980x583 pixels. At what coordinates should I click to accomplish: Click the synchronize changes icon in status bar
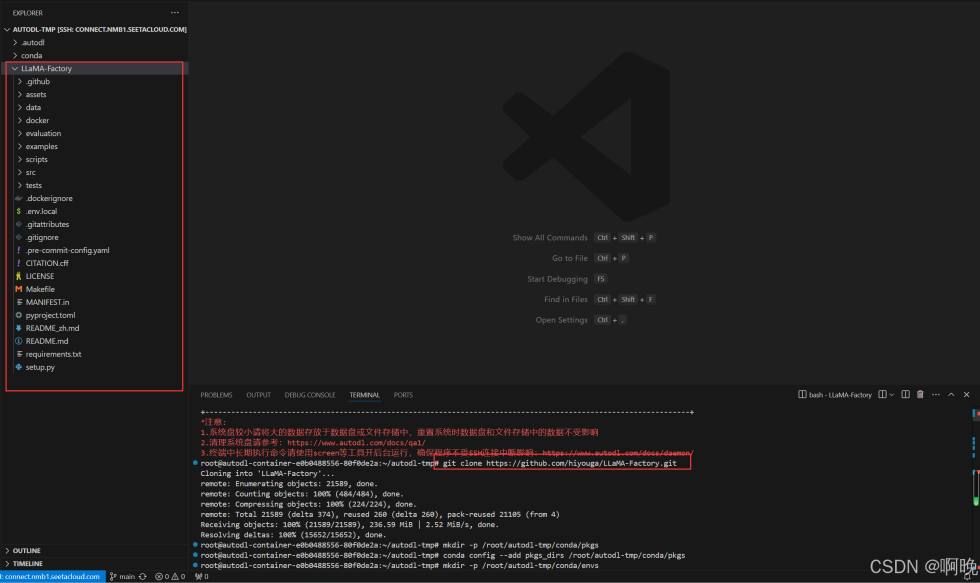[143, 577]
